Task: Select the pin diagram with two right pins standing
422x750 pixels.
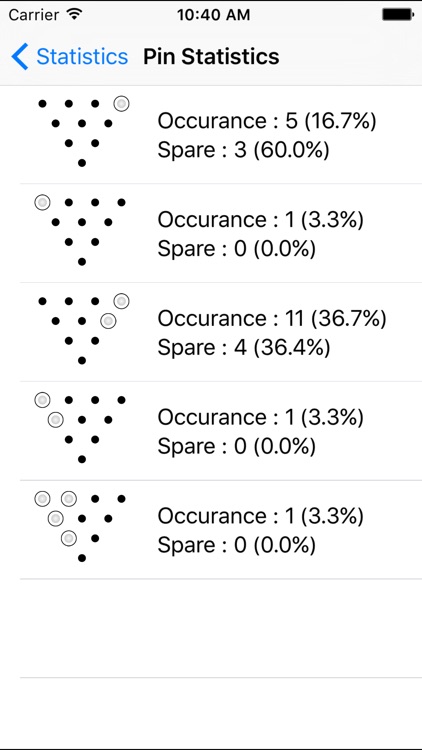Action: 82,331
